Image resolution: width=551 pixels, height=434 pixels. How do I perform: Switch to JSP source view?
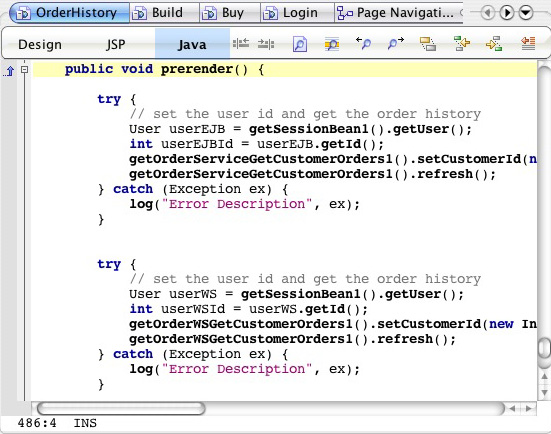115,45
